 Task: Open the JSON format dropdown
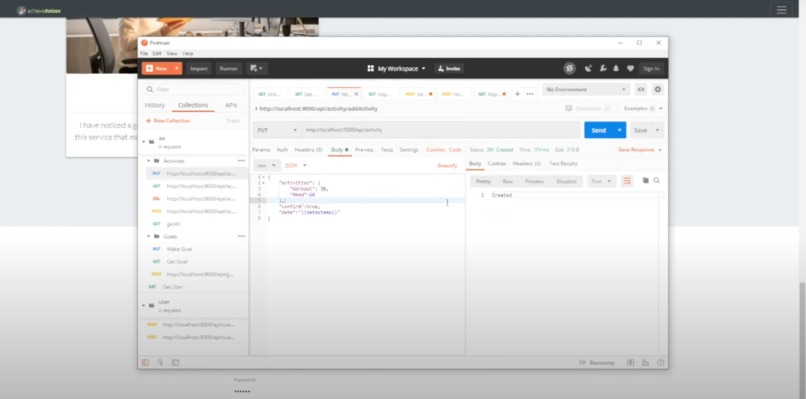coord(296,166)
